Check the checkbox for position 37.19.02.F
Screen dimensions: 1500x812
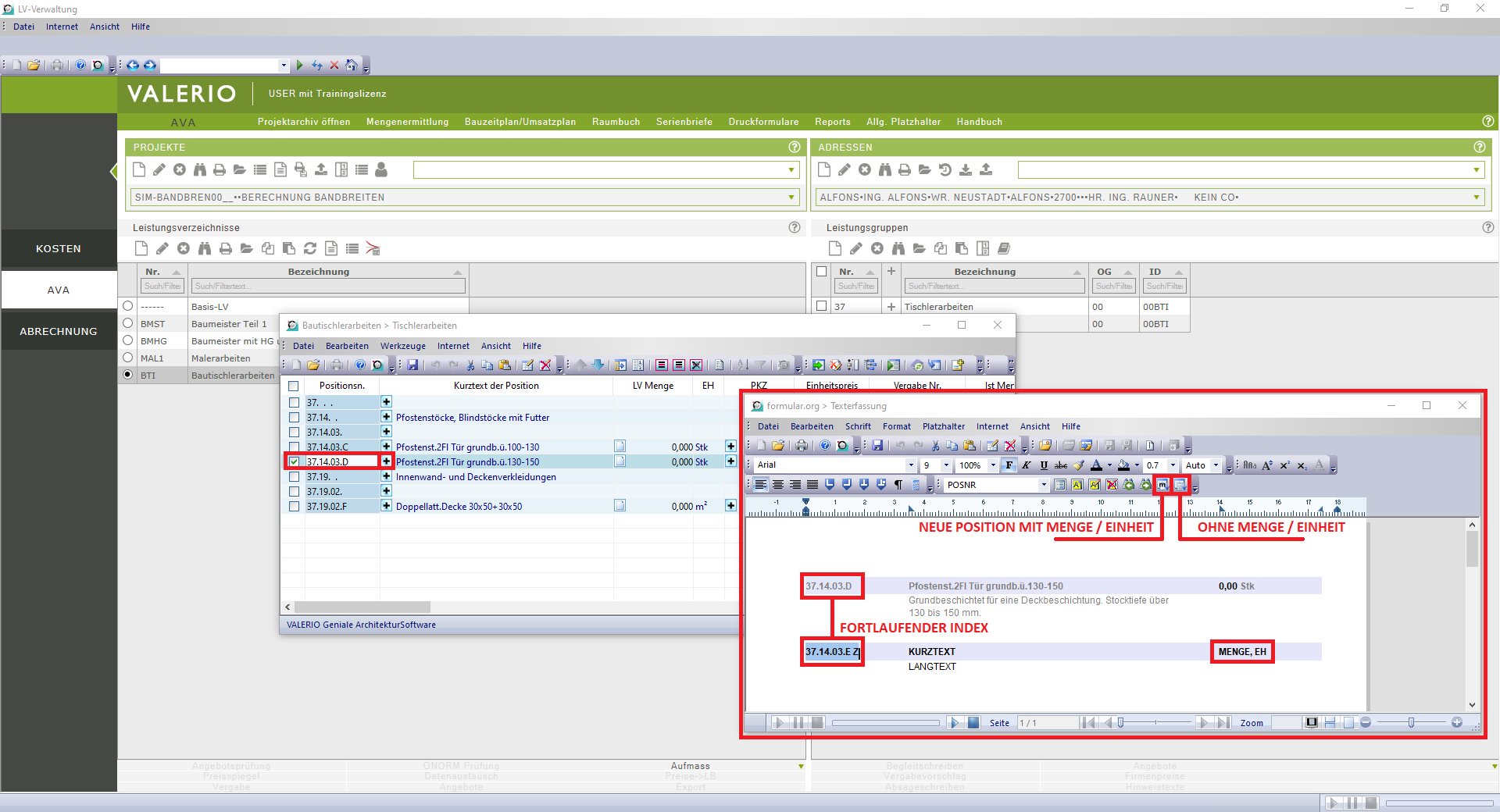click(294, 506)
